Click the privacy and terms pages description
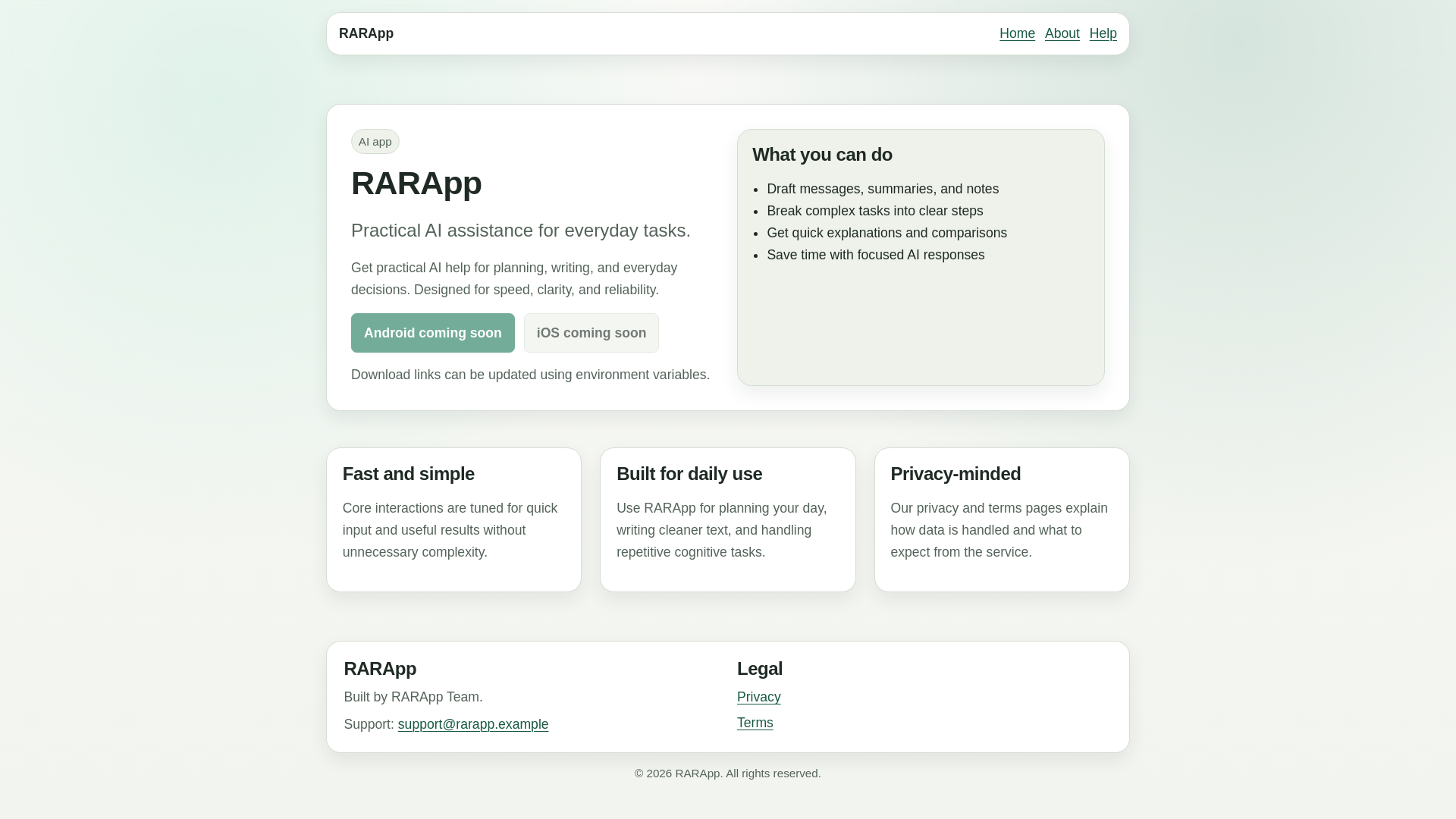1456x819 pixels. [999, 530]
